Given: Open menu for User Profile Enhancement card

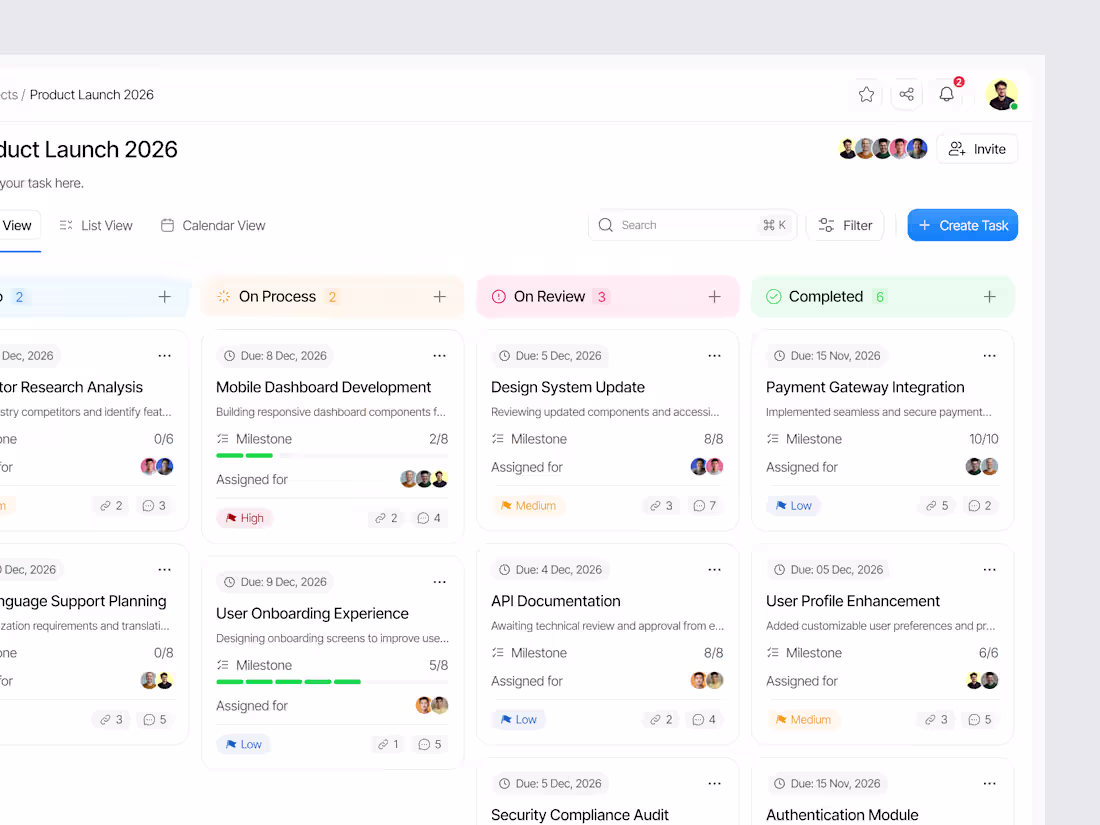Looking at the screenshot, I should 990,570.
